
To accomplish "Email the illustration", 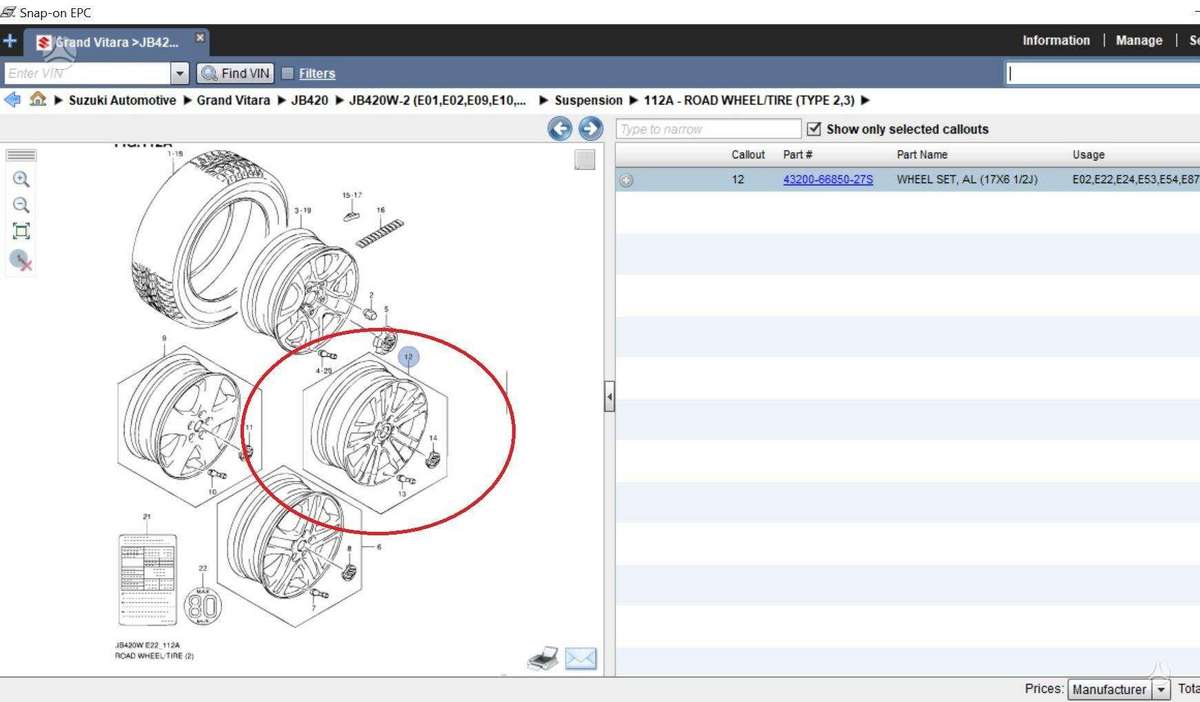I will 581,658.
